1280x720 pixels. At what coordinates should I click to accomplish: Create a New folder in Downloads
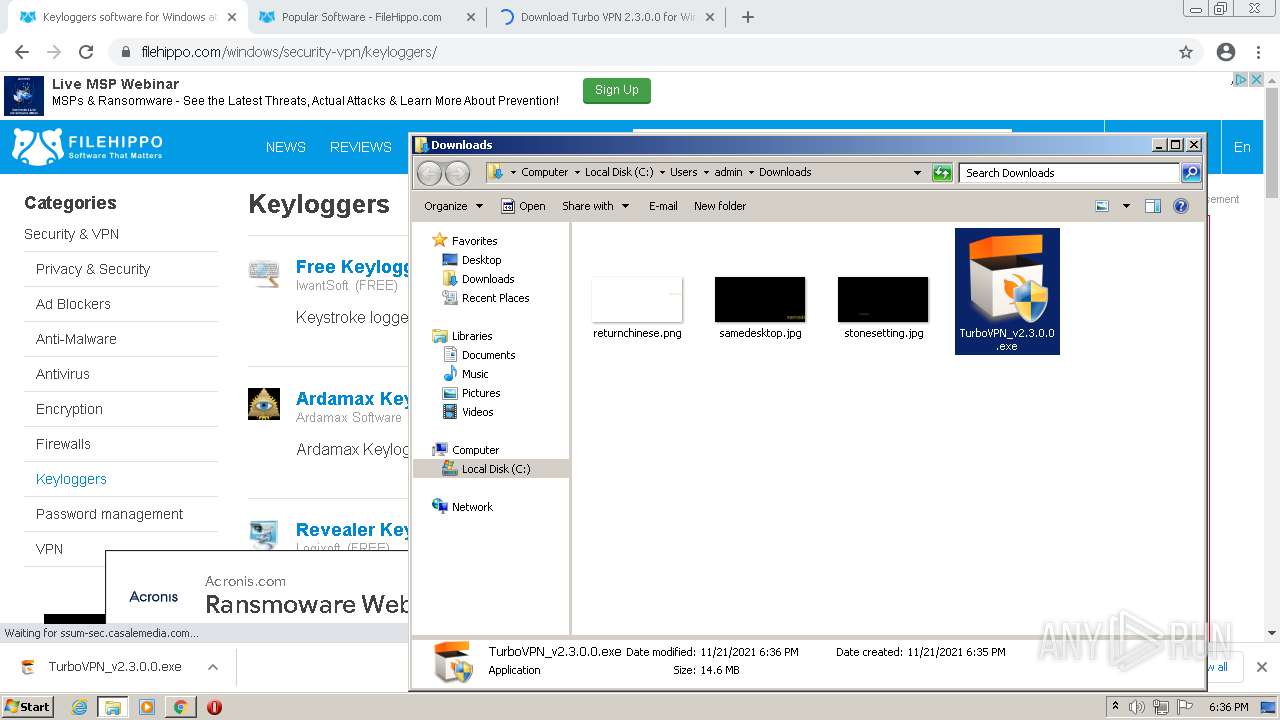720,206
